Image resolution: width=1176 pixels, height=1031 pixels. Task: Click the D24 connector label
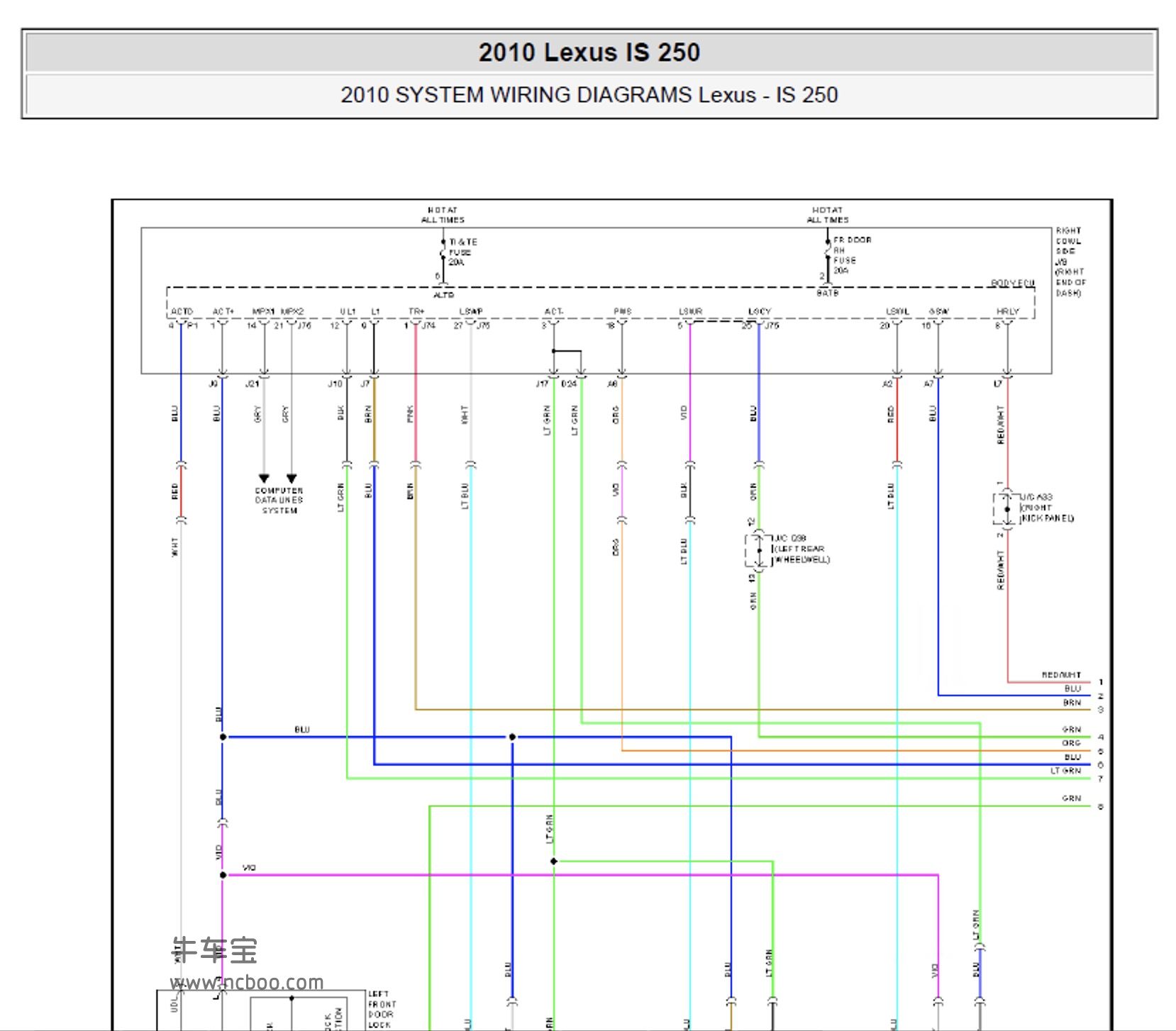569,384
